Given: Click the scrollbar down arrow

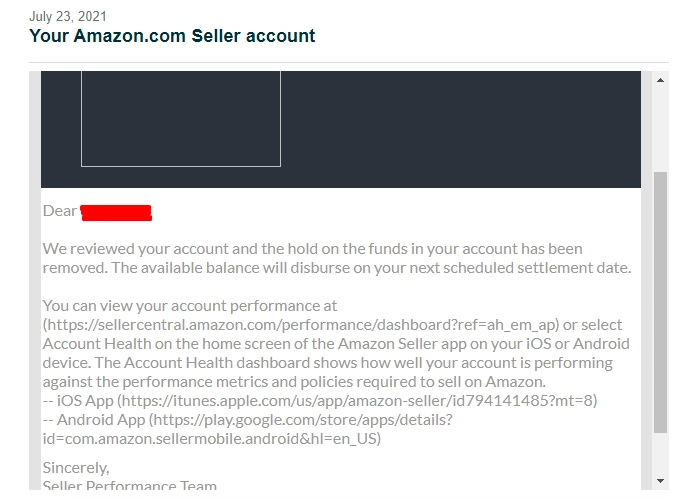Looking at the screenshot, I should [660, 481].
